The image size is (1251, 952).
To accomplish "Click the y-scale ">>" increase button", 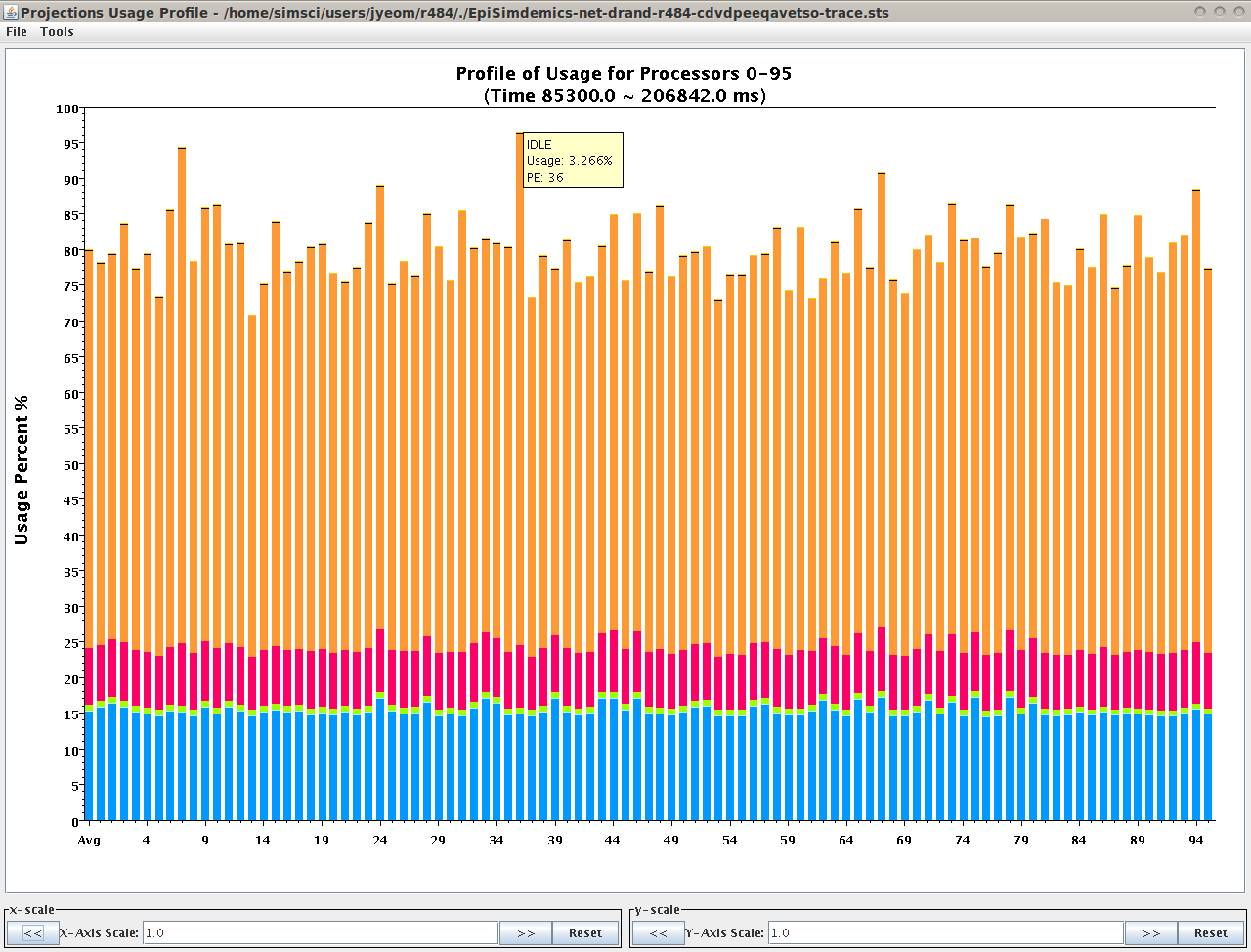I will pyautogui.click(x=1151, y=933).
